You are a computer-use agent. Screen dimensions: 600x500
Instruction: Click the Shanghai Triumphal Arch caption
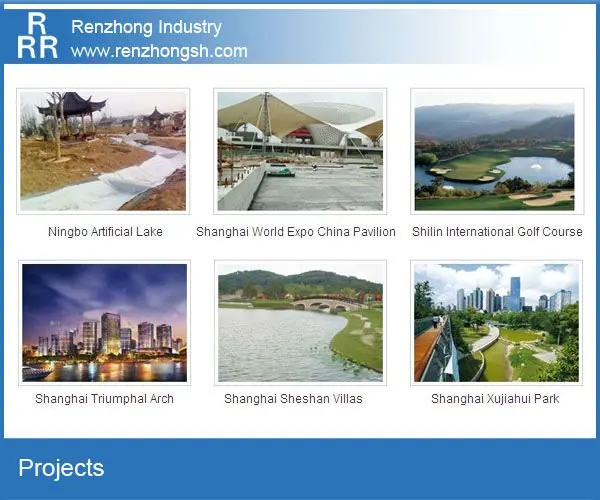tap(104, 399)
